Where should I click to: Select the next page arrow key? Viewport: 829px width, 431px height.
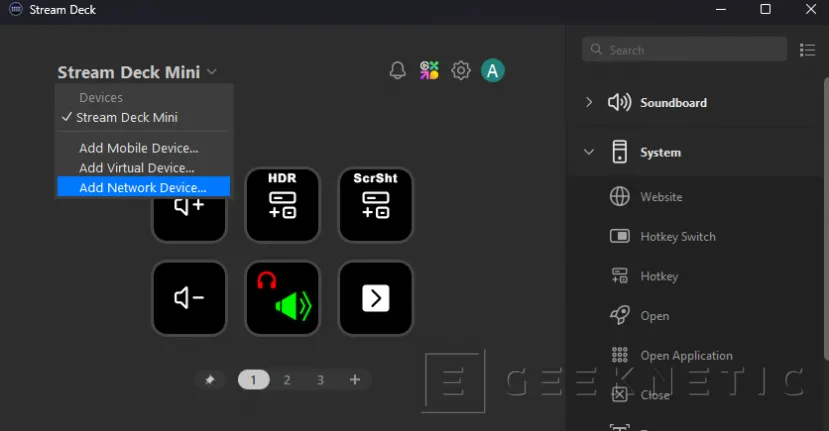click(375, 298)
